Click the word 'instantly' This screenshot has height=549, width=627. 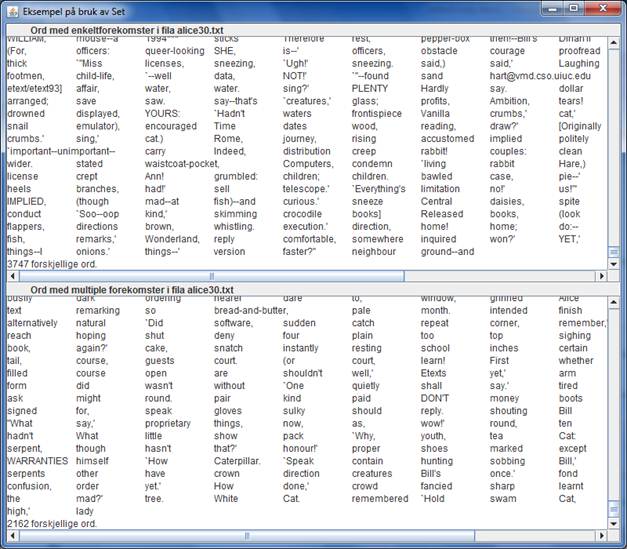pyautogui.click(x=300, y=348)
